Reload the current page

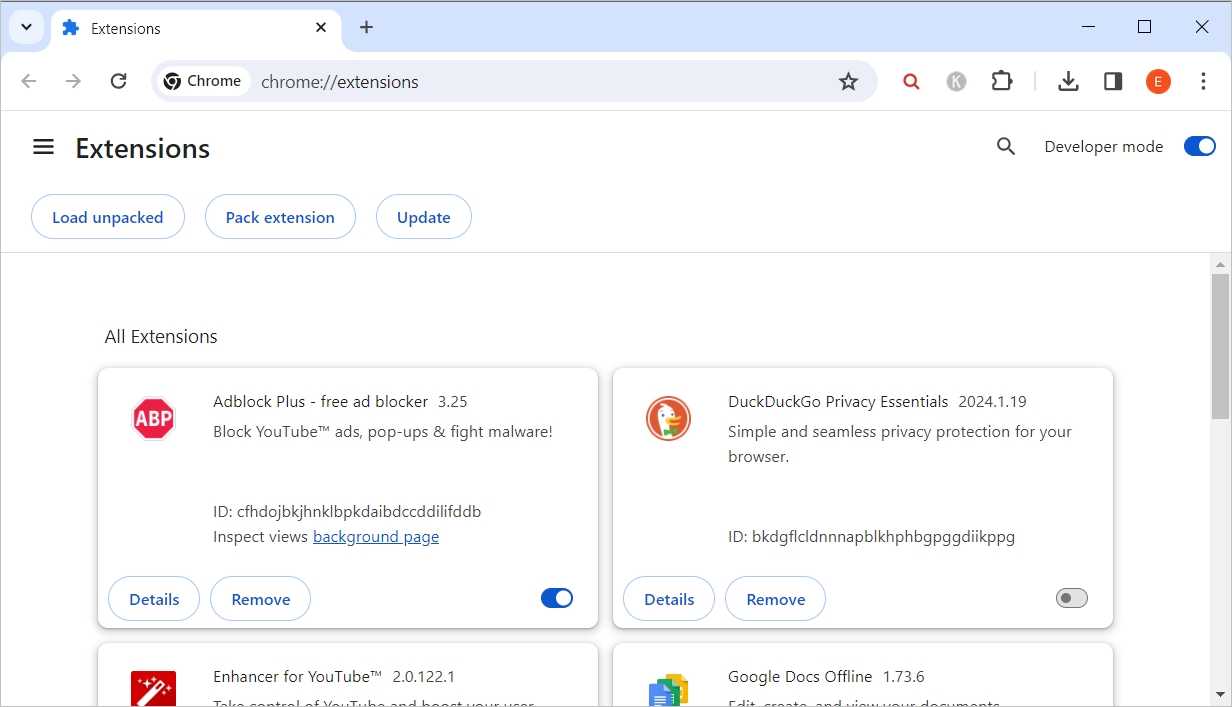point(118,81)
